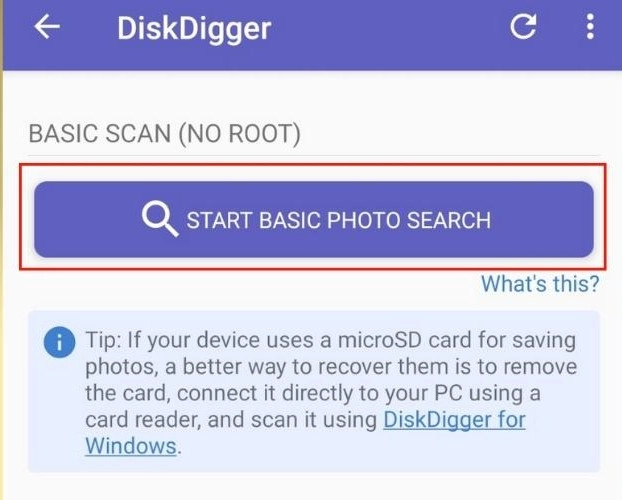Click the microSD card tip text
Image resolution: width=622 pixels, height=500 pixels.
331,393
